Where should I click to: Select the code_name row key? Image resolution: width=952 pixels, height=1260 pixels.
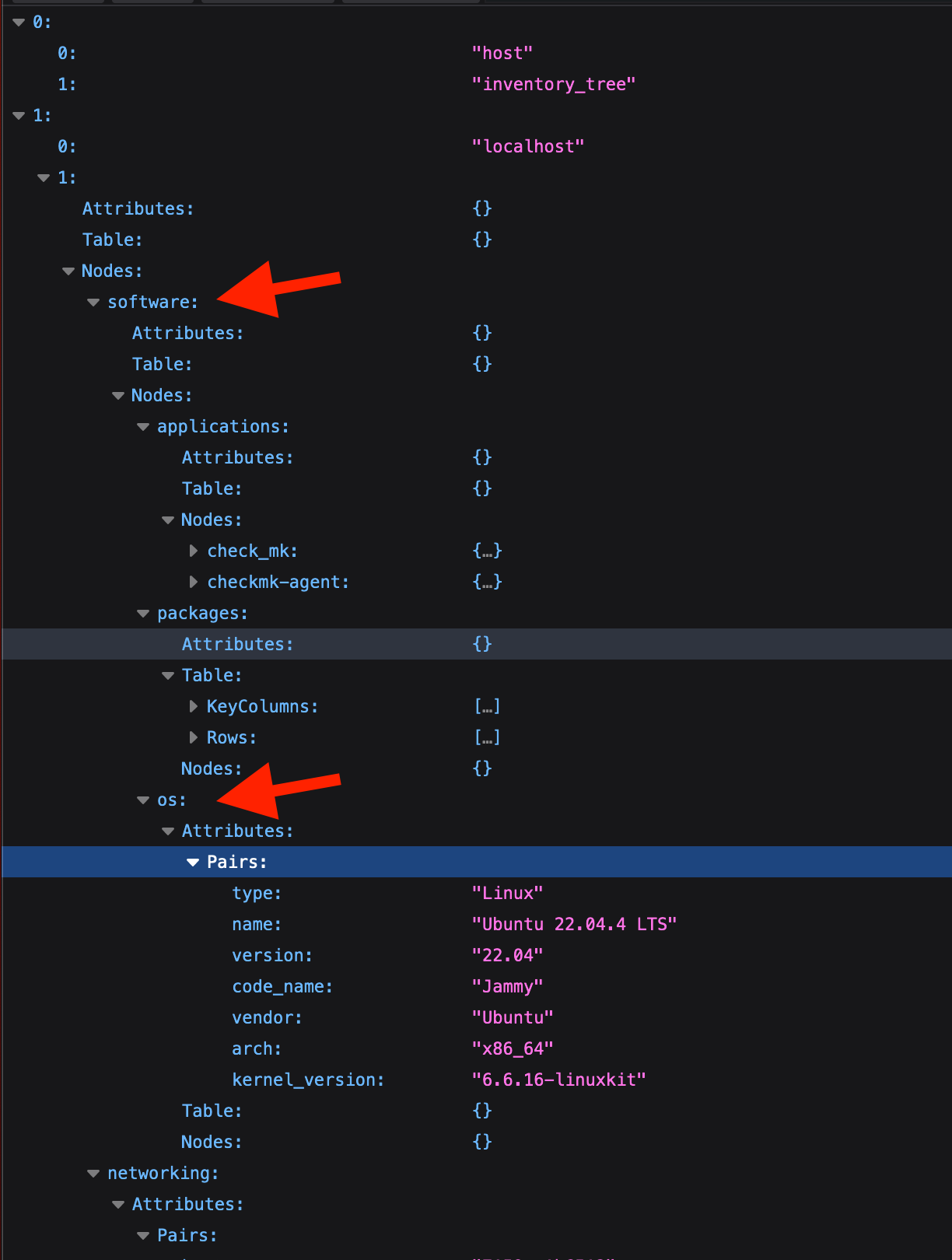(x=282, y=987)
